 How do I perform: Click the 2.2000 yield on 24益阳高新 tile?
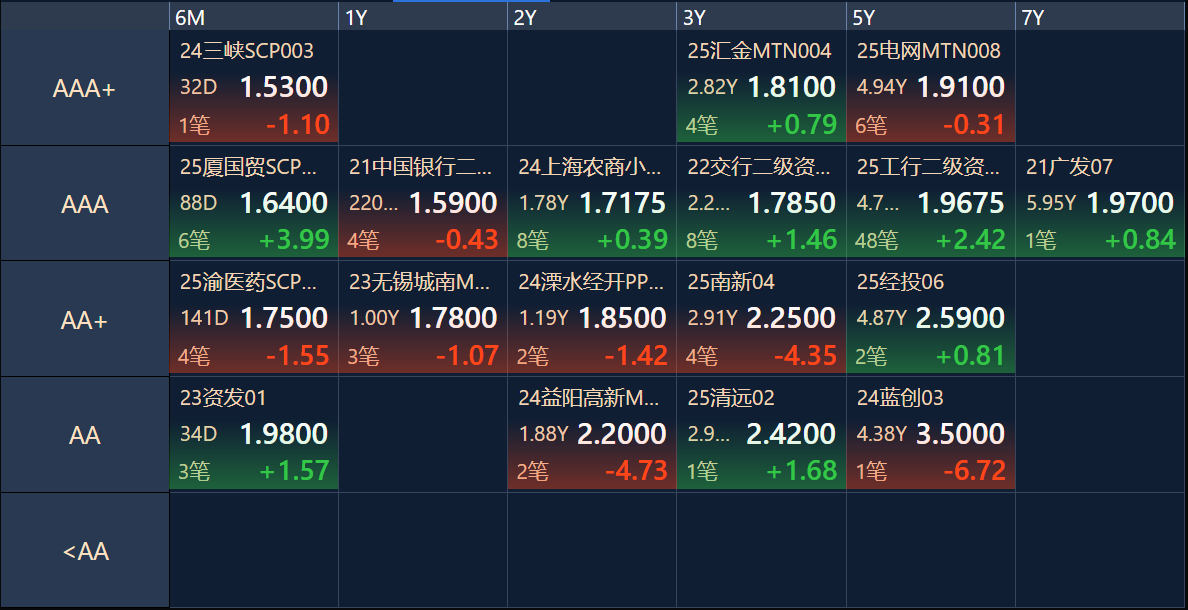(622, 434)
